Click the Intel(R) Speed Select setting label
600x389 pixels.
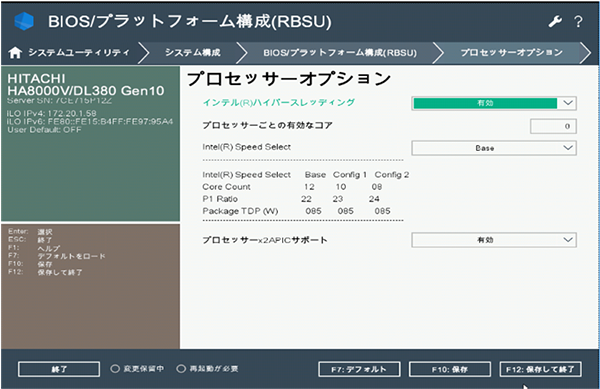(x=246, y=147)
